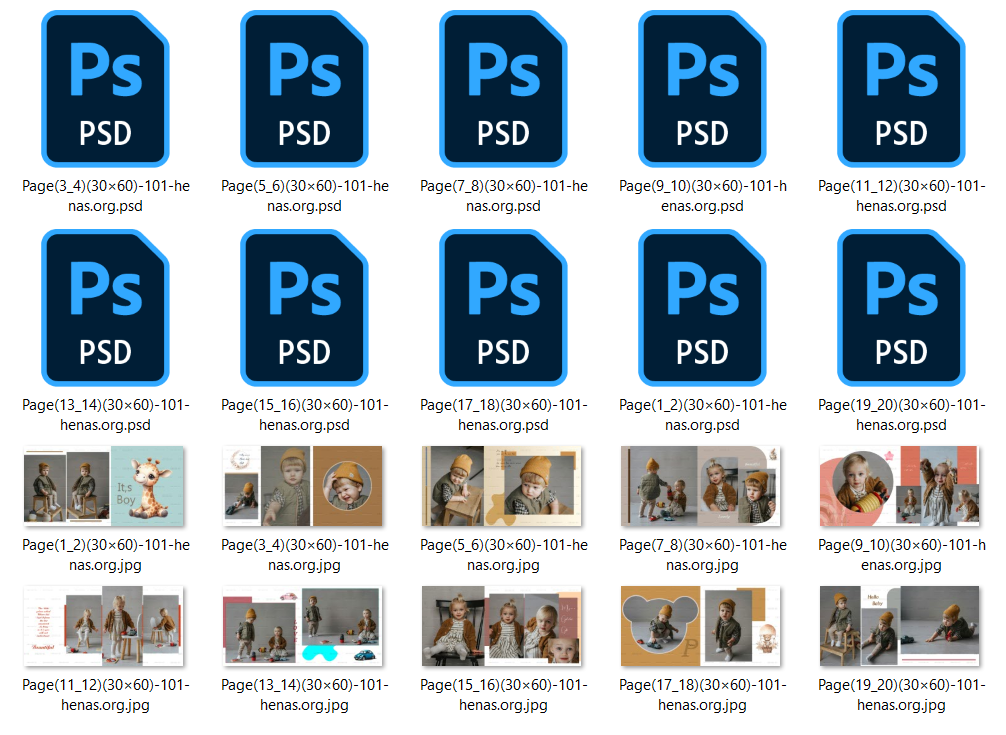Viewport: 1006px width, 735px height.
Task: Click filename Page(9_10)(30×60)-101-henas.org.jpg
Action: pos(901,555)
